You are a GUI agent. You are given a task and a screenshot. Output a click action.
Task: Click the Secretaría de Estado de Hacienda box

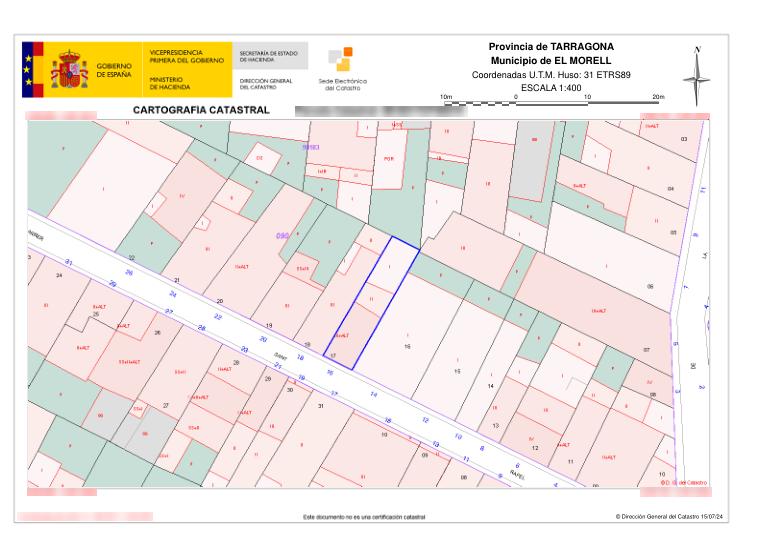point(269,56)
